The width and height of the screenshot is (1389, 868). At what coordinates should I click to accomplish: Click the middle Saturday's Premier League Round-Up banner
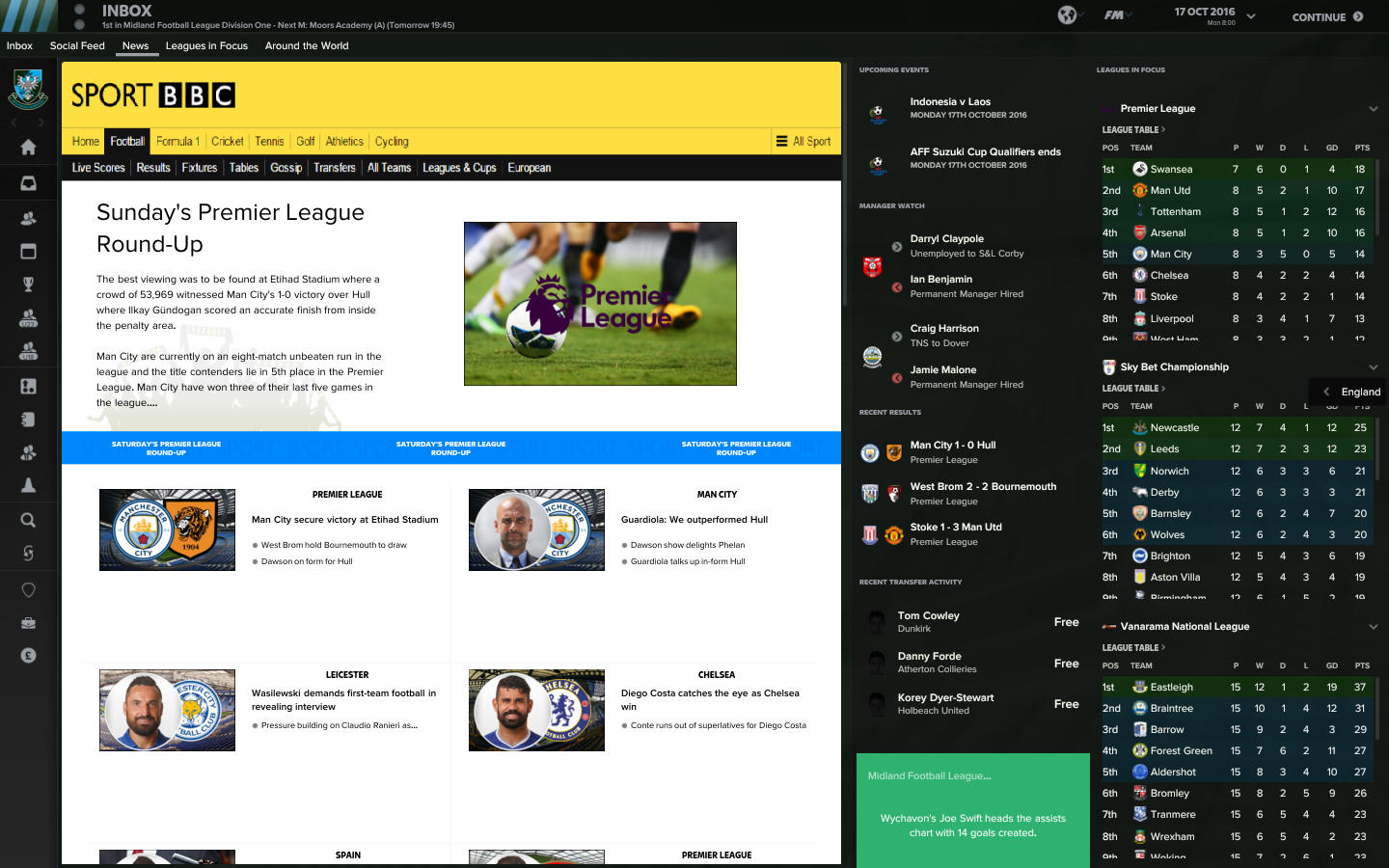[x=450, y=448]
